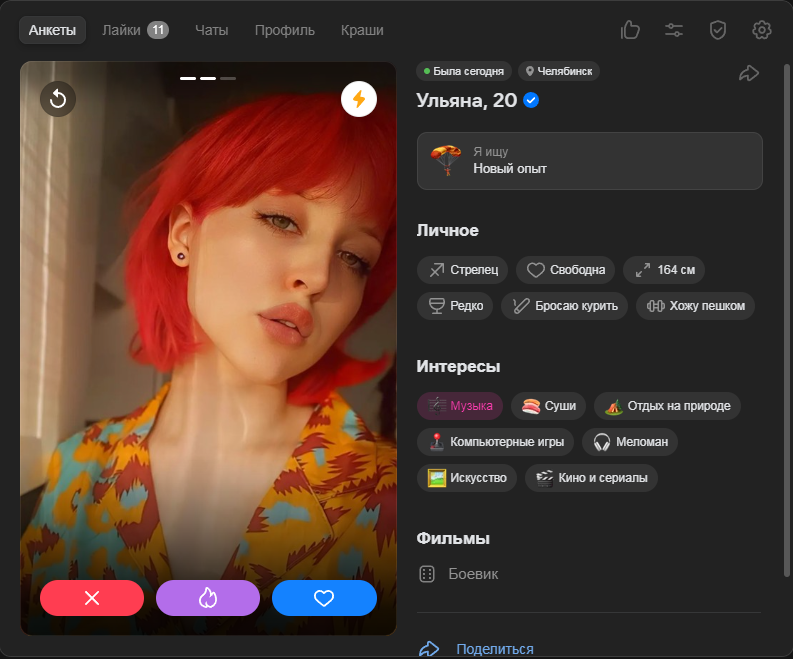The height and width of the screenshot is (659, 793).
Task: Click the 11 likes counter badge
Action: [158, 30]
